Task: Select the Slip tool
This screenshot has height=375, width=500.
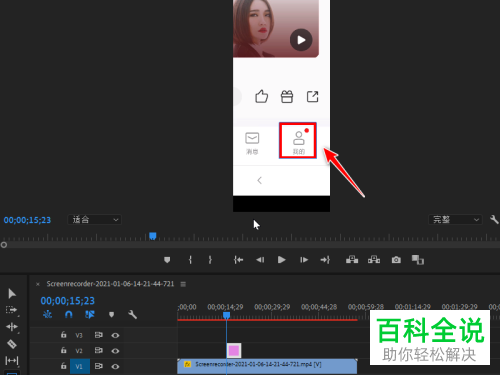Action: pyautogui.click(x=12, y=360)
